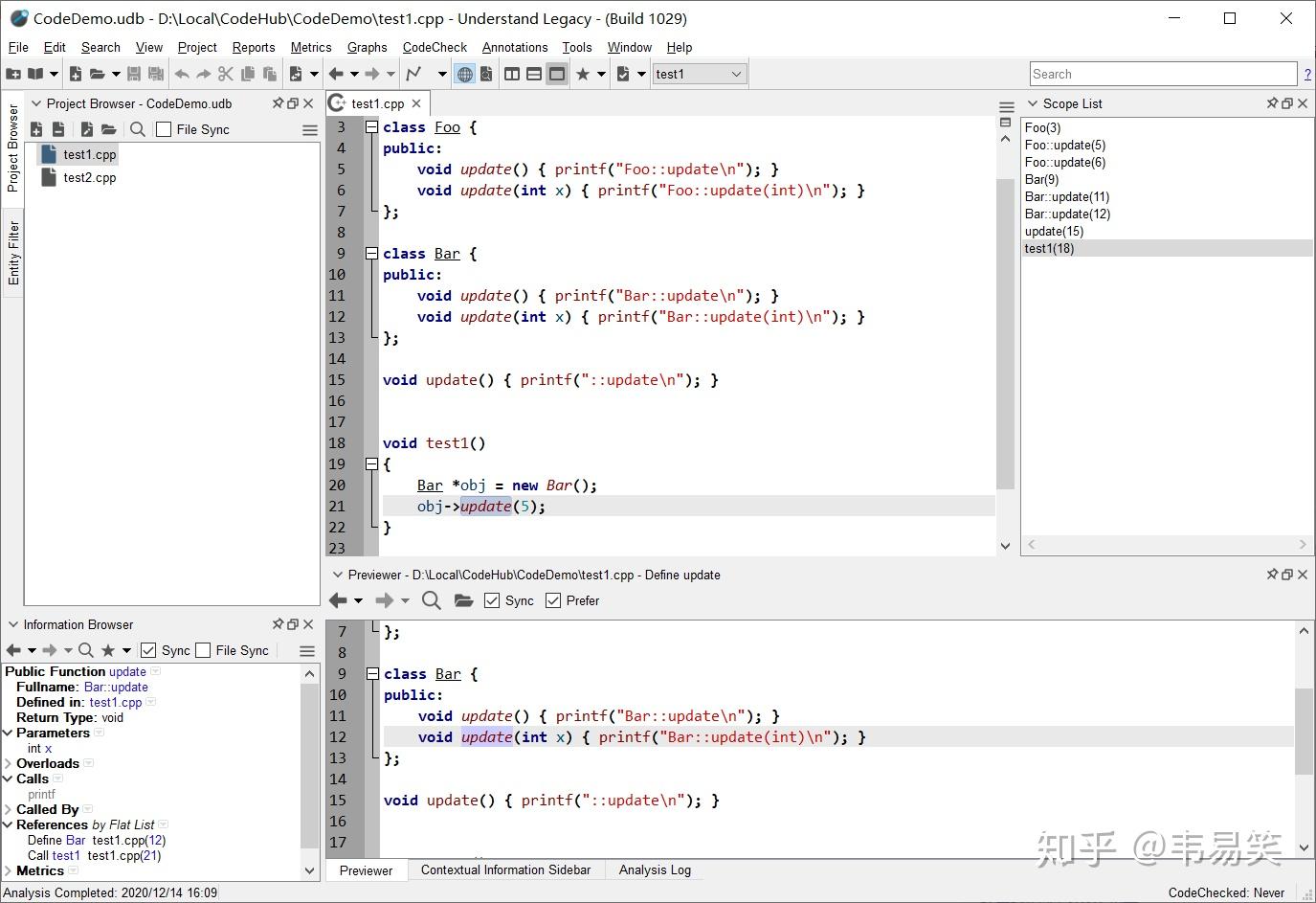This screenshot has width=1316, height=903.
Task: Click the test1.cpp Defined in link
Action: (116, 702)
